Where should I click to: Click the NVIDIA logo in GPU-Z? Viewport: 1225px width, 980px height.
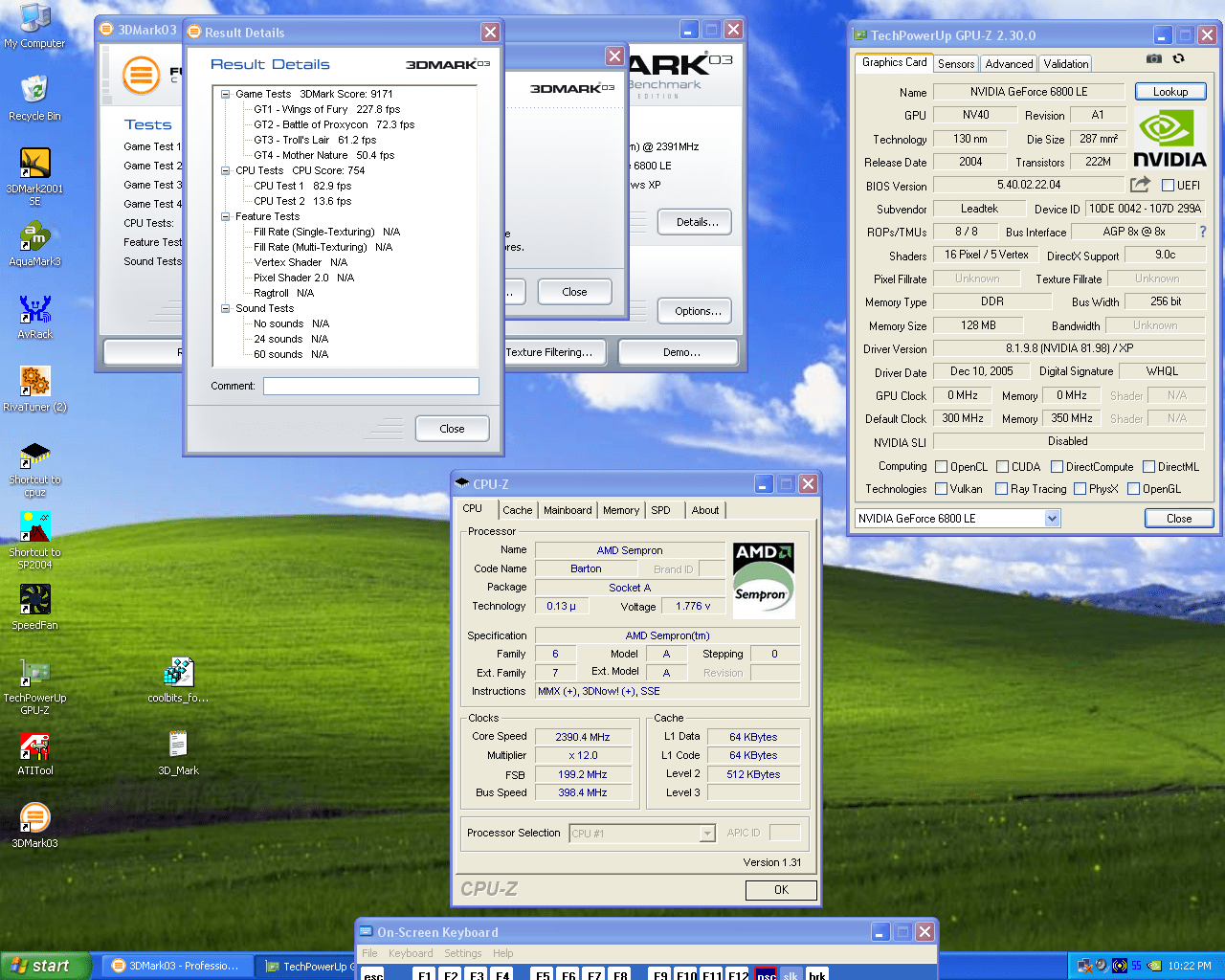tap(1169, 138)
